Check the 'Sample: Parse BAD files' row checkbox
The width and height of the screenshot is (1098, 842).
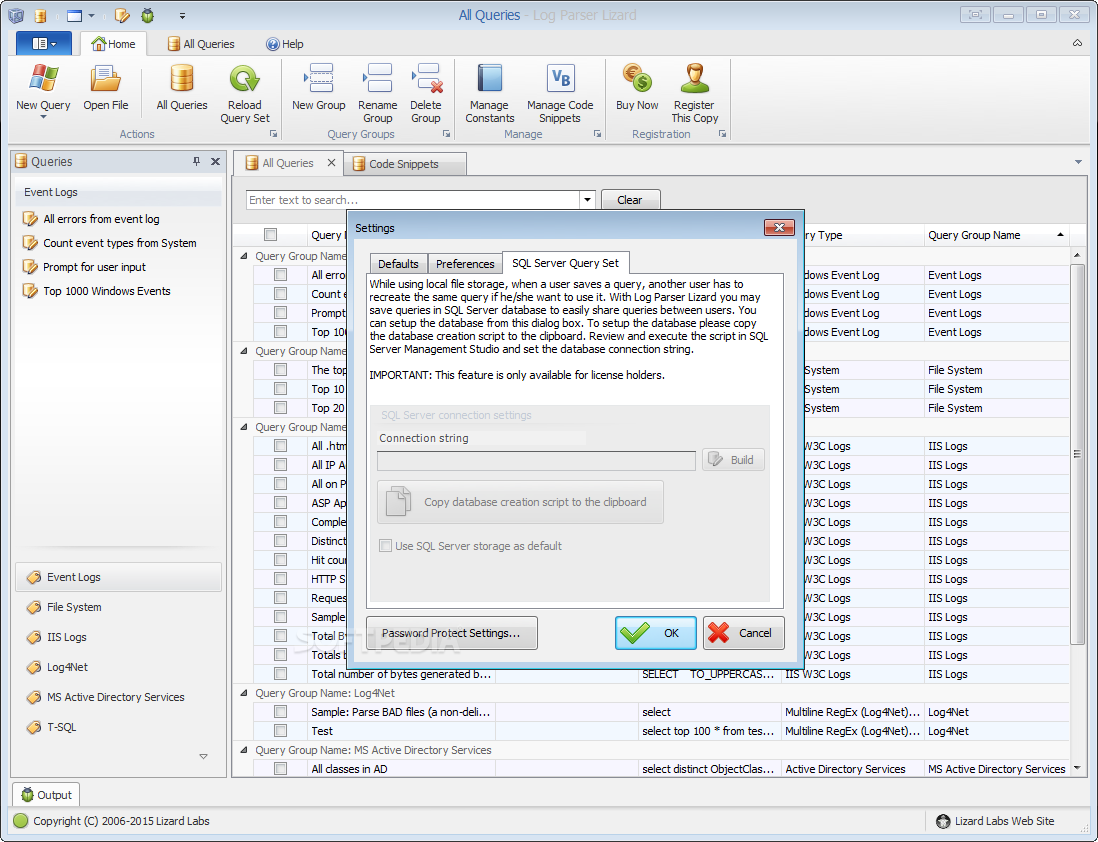pos(281,712)
